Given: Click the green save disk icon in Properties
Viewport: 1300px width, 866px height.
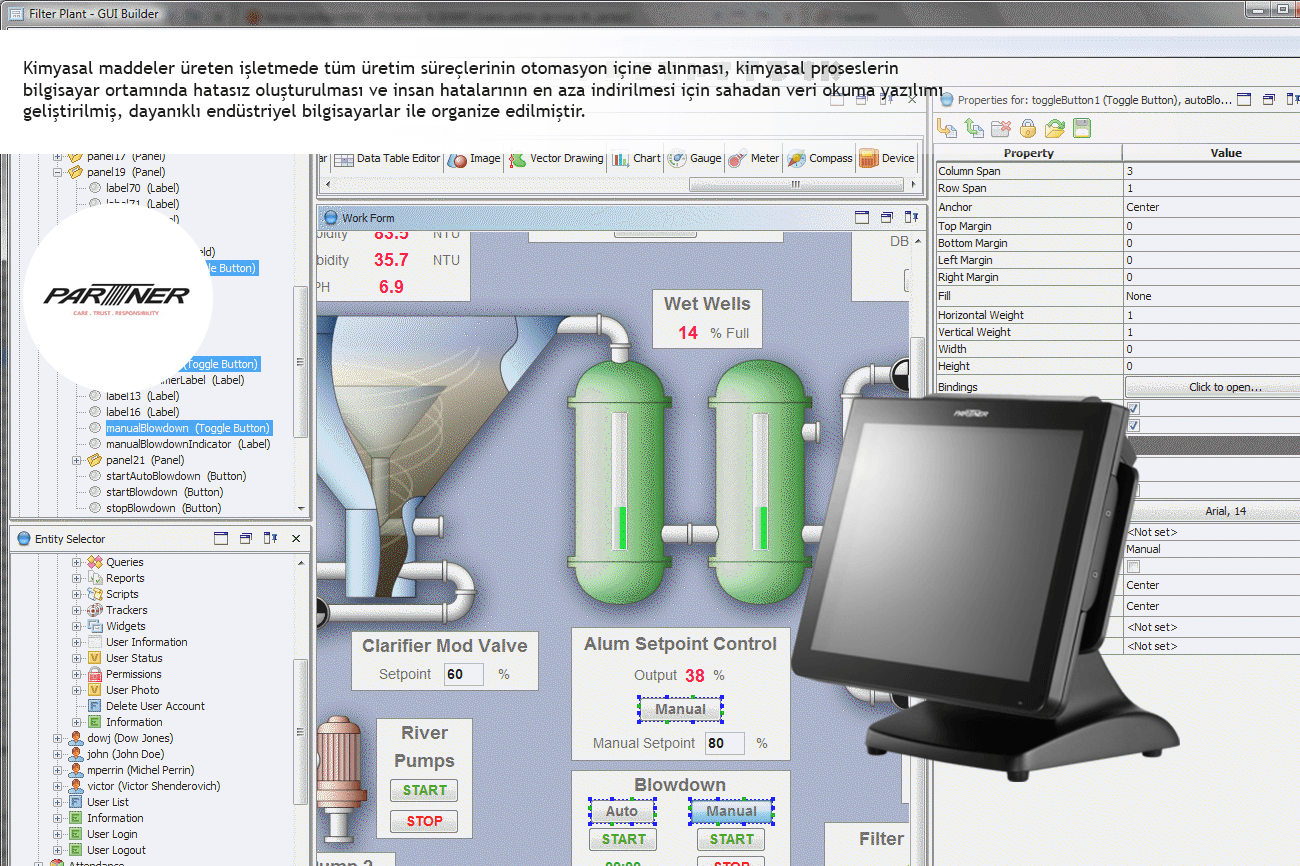Looking at the screenshot, I should [x=1081, y=128].
